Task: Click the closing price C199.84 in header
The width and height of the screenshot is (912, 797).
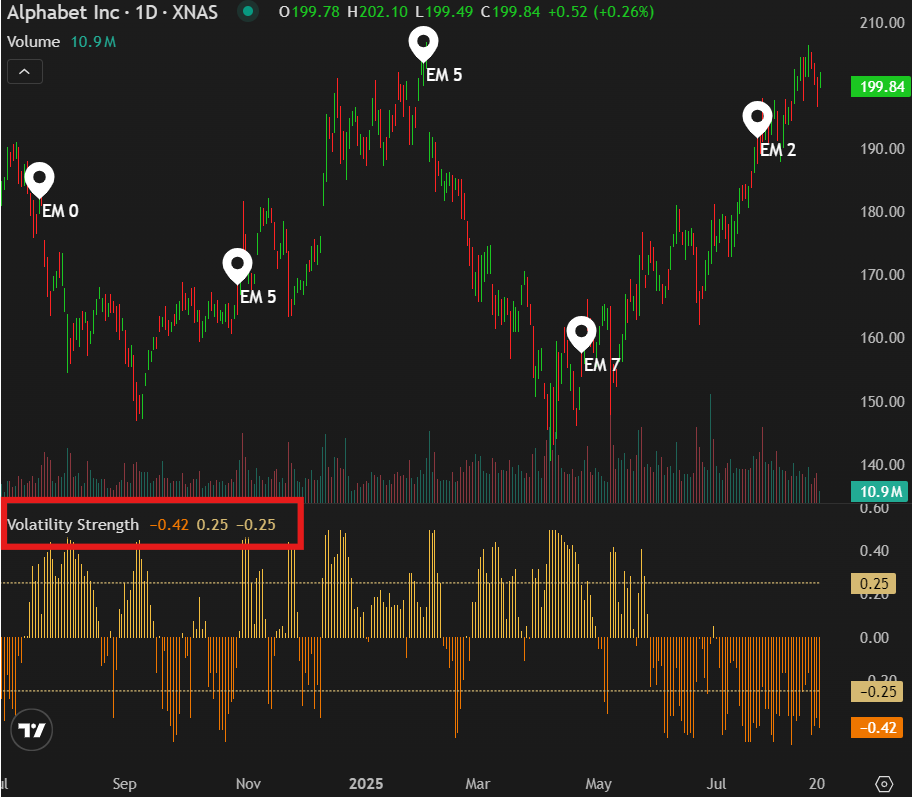Action: pos(510,12)
